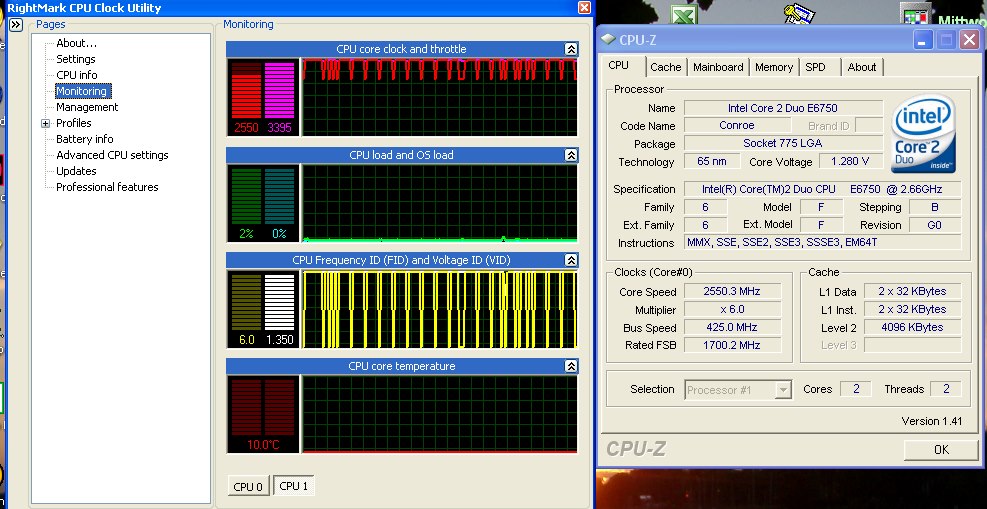Screen dimensions: 987x509
Task: Click the Version 1.41 label in CPU-Z
Action: (932, 422)
